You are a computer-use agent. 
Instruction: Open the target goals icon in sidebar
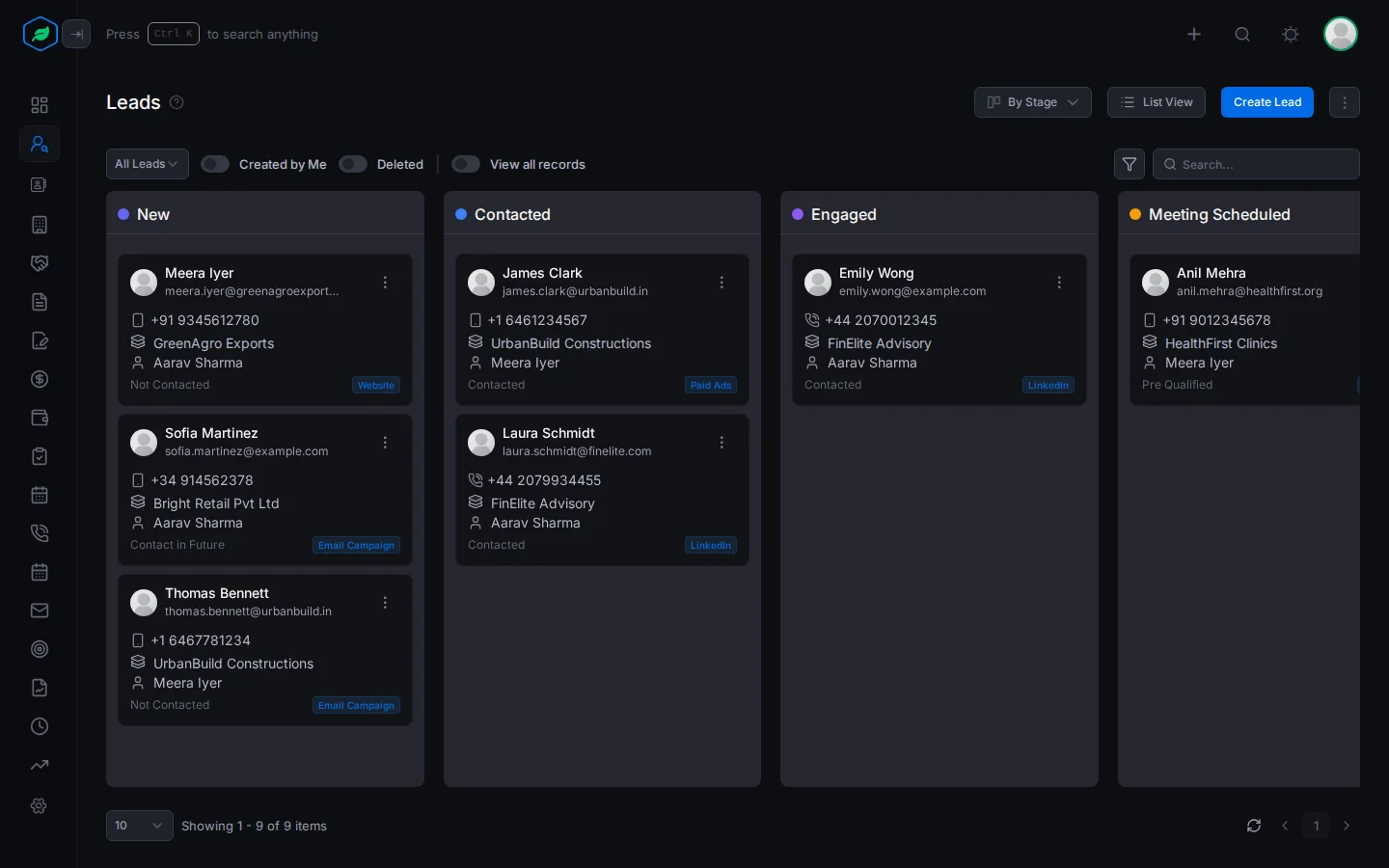click(x=40, y=649)
